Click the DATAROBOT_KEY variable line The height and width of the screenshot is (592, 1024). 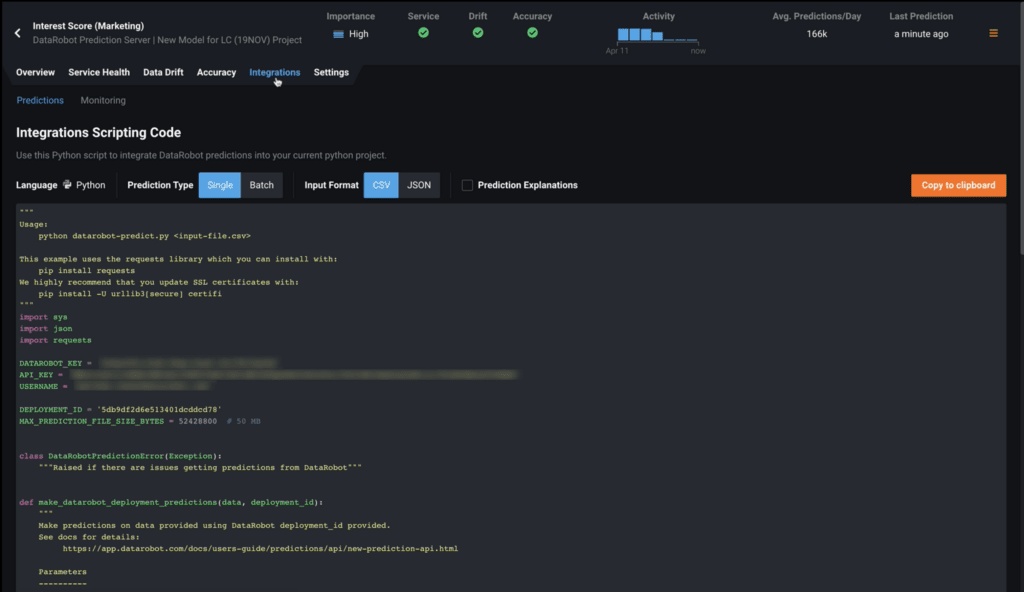148,363
